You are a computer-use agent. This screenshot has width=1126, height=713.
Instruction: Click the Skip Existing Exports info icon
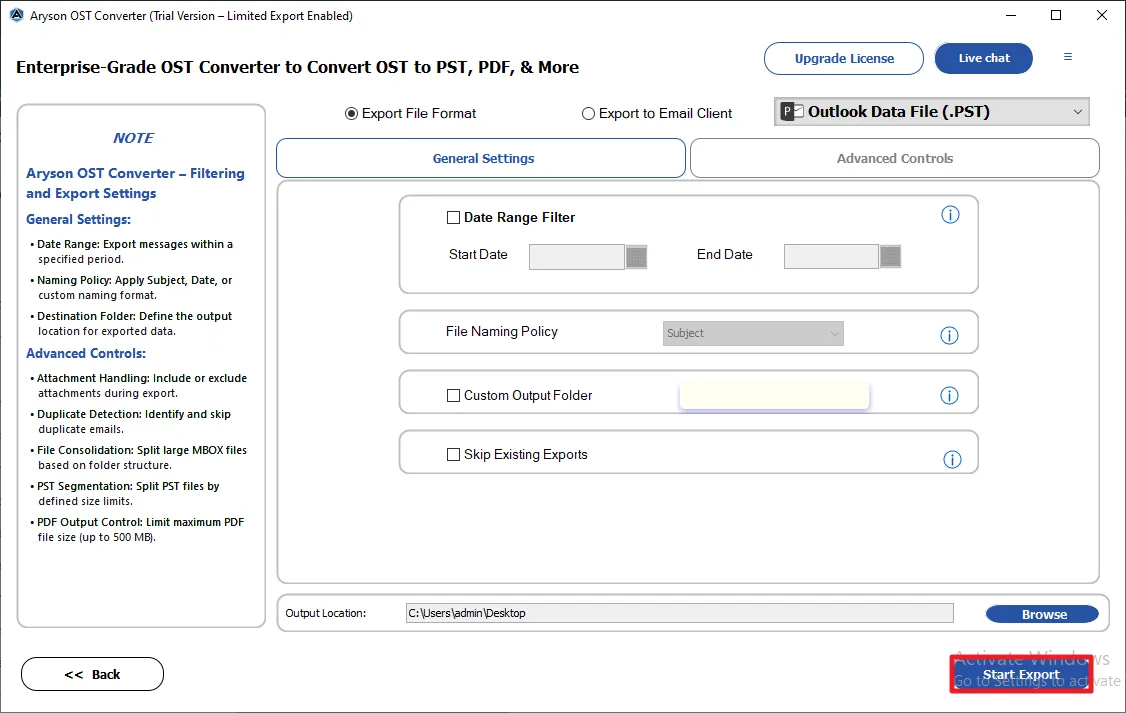tap(952, 460)
